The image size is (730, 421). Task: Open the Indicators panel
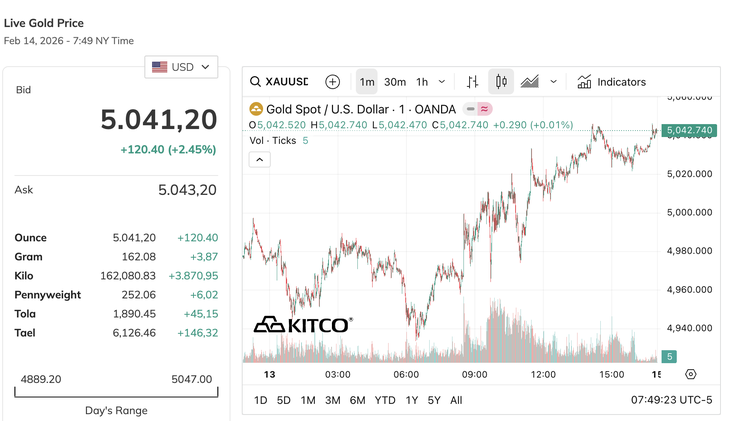[x=611, y=82]
